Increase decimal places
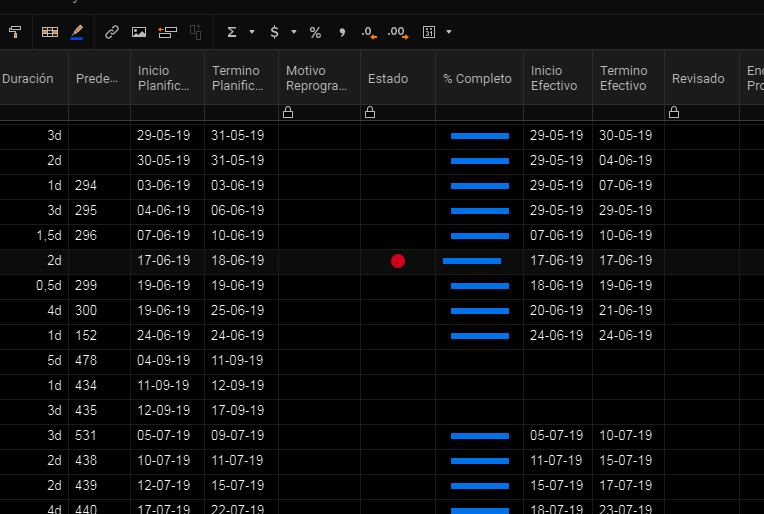The height and width of the screenshot is (514, 764). (398, 33)
